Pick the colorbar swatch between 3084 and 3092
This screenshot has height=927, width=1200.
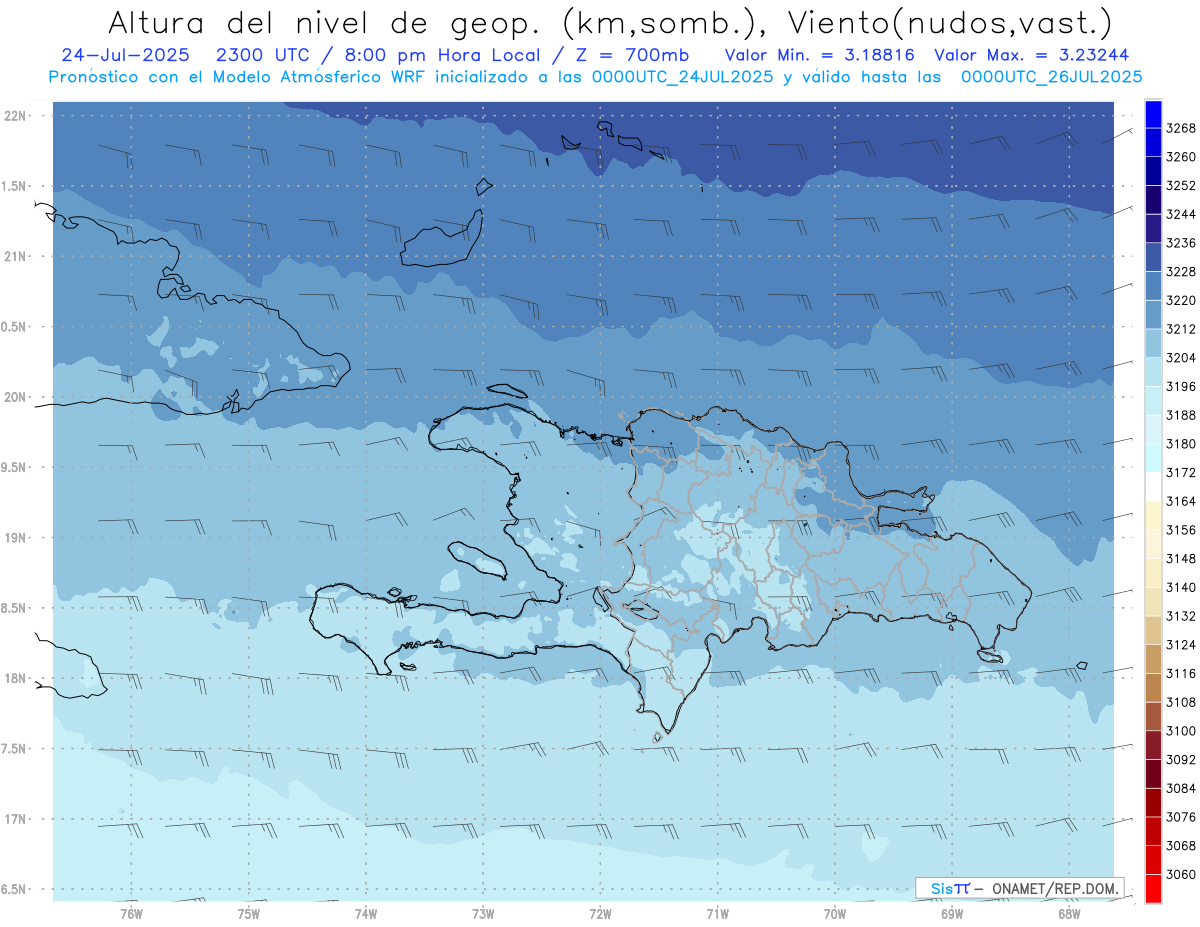[1152, 774]
